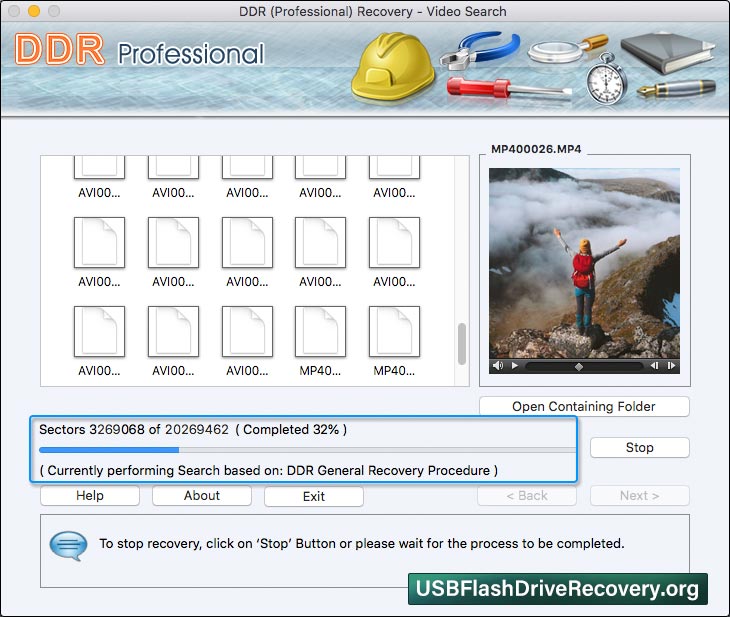Click the file list vertical scrollbar thumb

click(462, 344)
